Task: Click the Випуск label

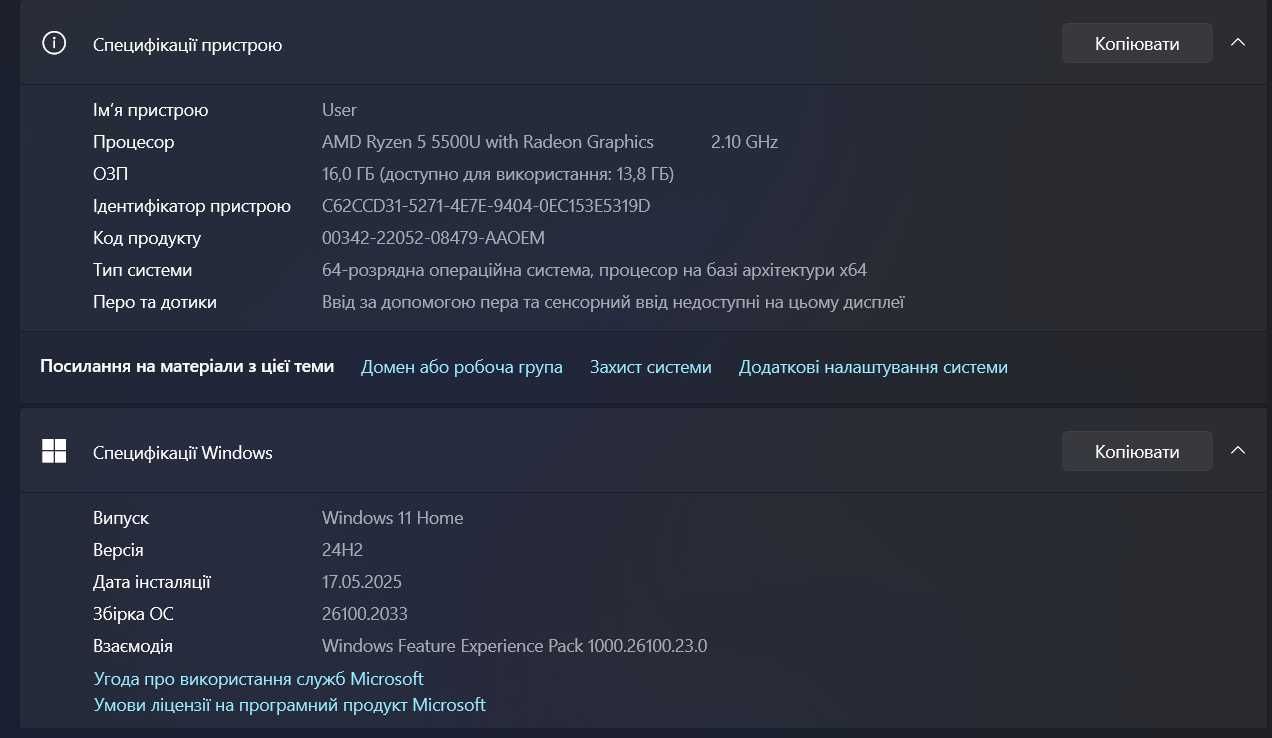Action: coord(121,518)
